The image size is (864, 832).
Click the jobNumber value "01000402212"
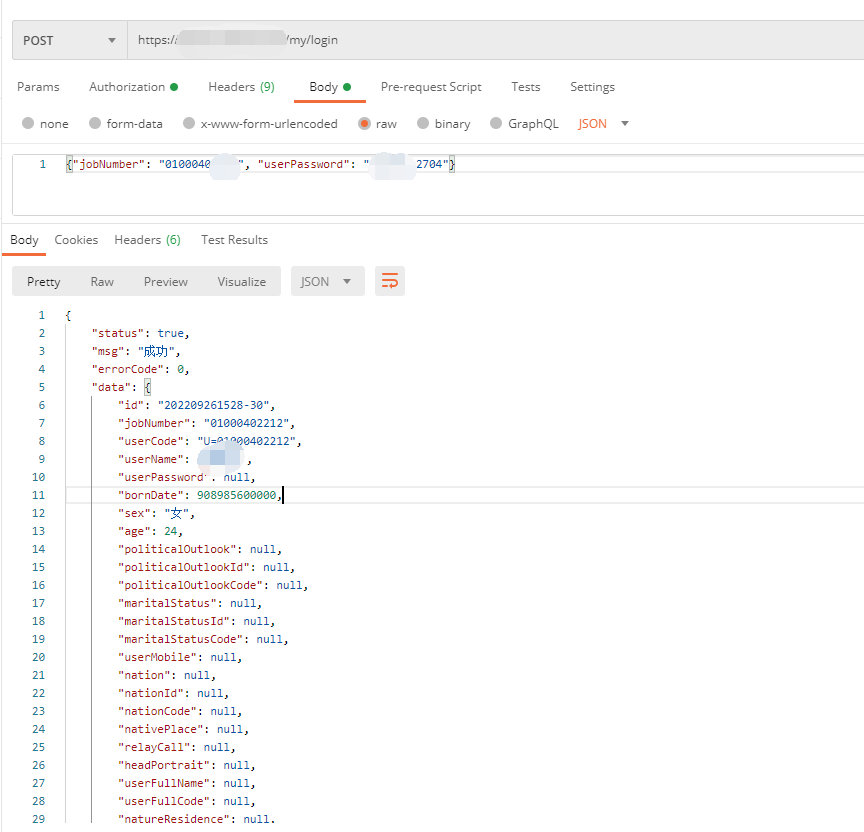pos(246,423)
